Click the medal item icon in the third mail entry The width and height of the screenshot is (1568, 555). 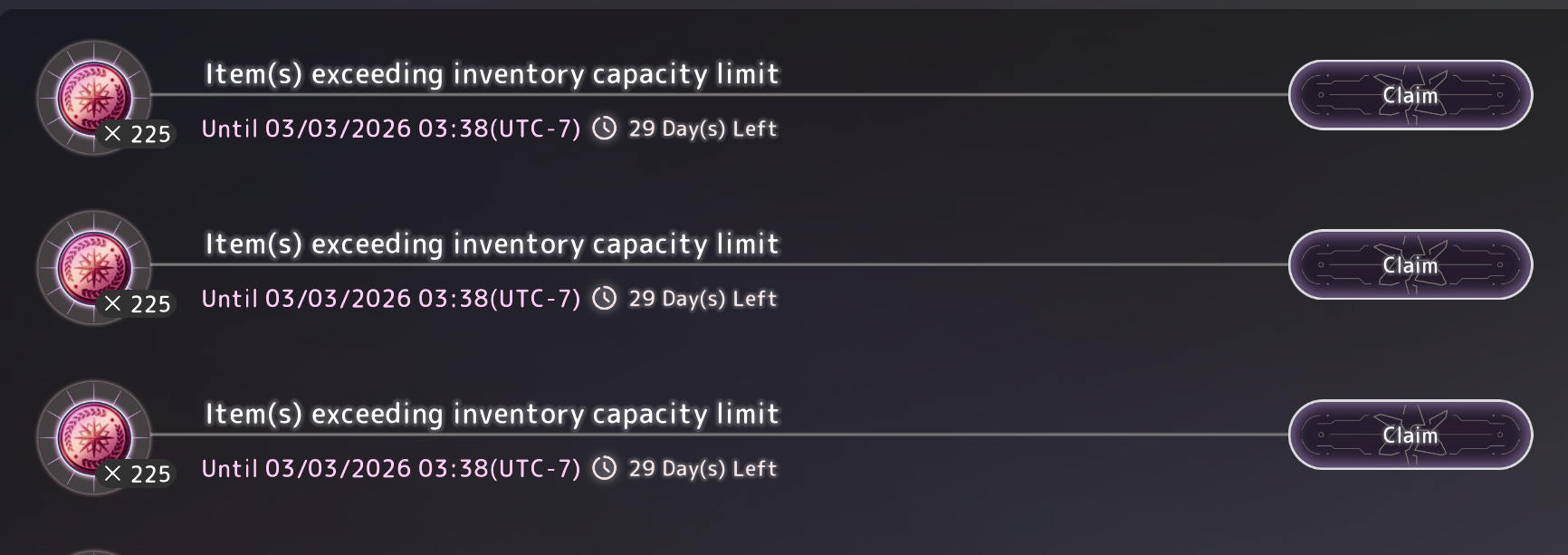coord(94,435)
